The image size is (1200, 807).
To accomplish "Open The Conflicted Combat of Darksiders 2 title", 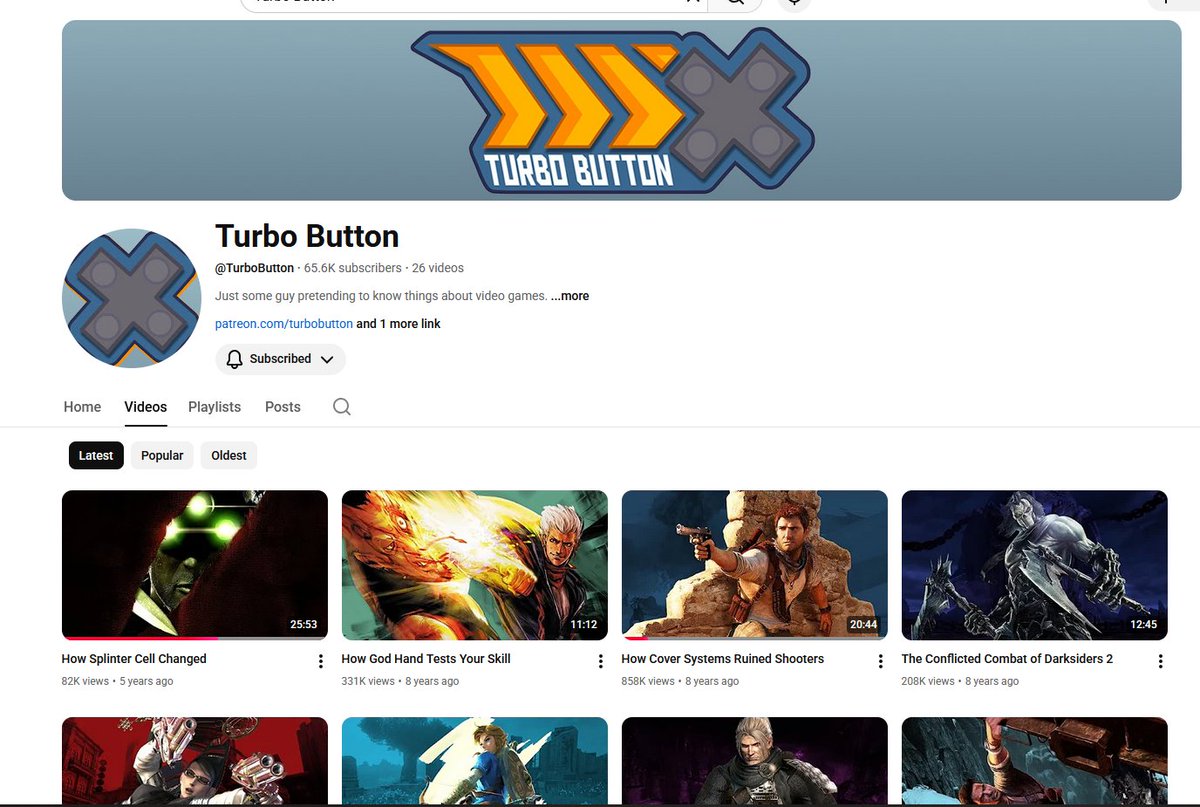I will (x=1007, y=659).
